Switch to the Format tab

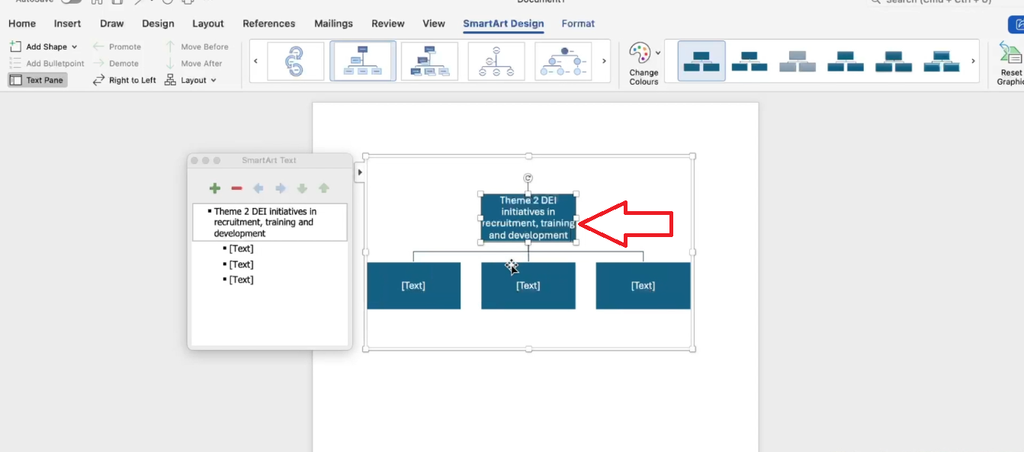tap(578, 24)
